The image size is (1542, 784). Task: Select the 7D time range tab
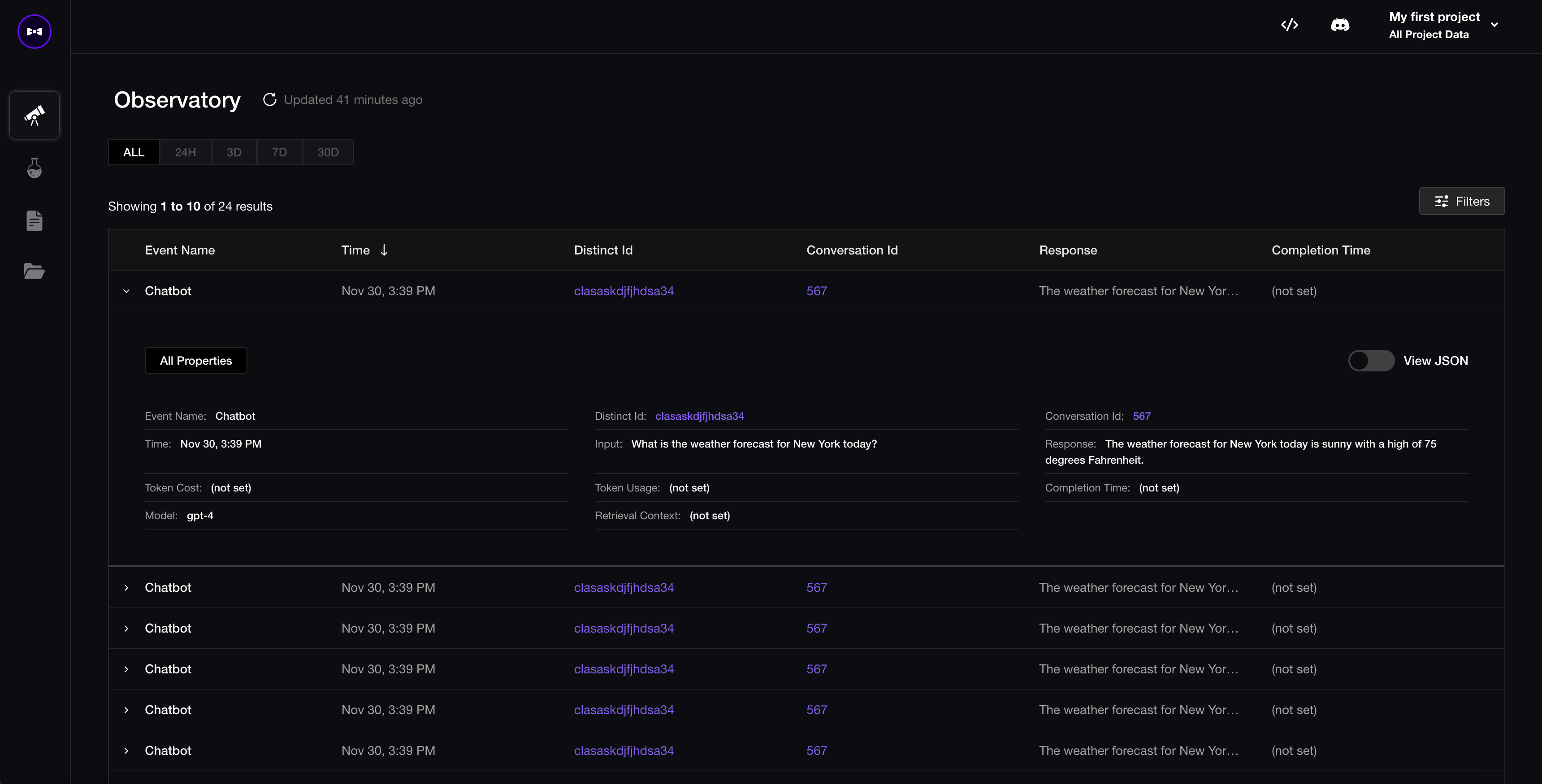pyautogui.click(x=280, y=152)
